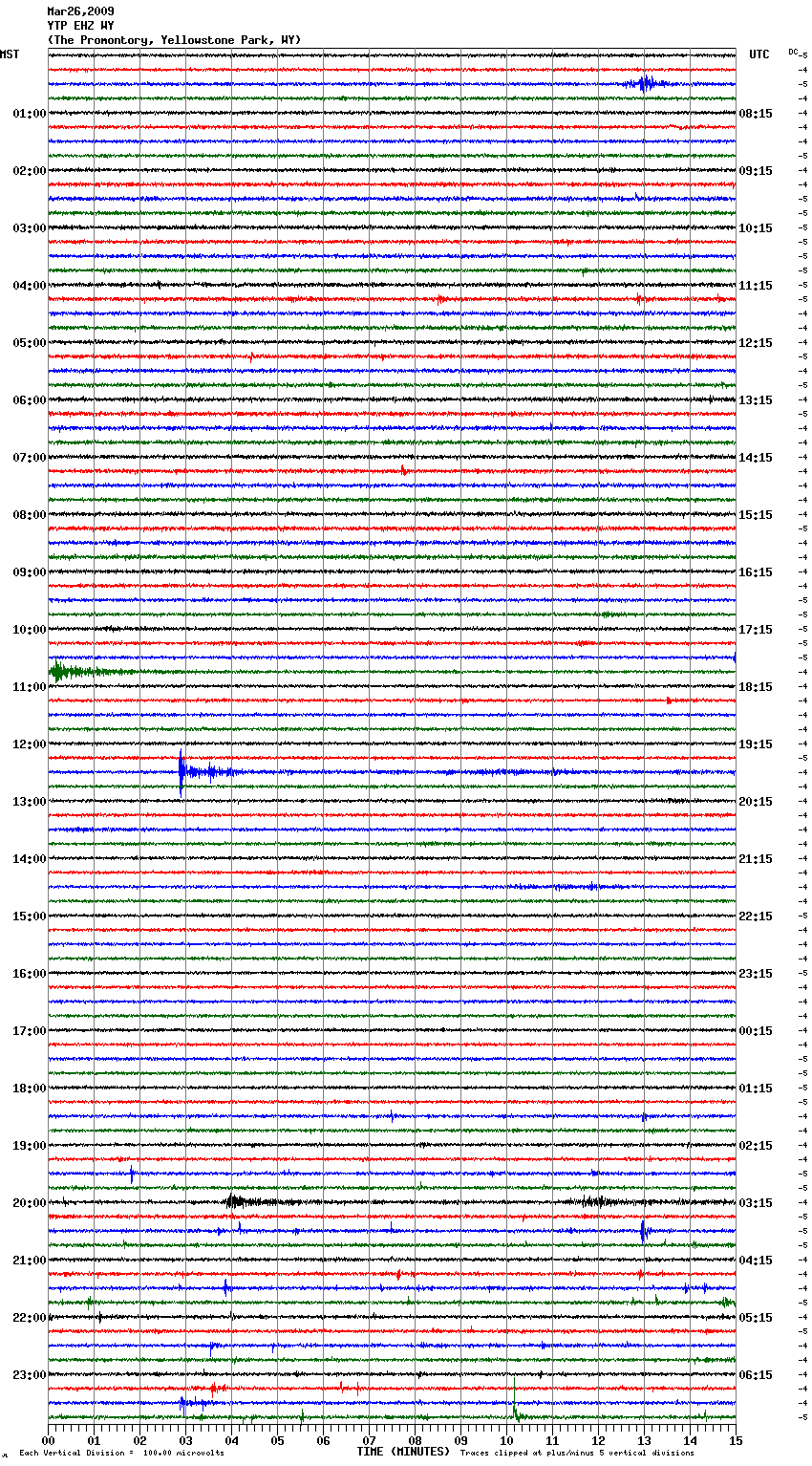Click the 18:15 UTC time label
This screenshot has height=1466, width=812.
756,687
